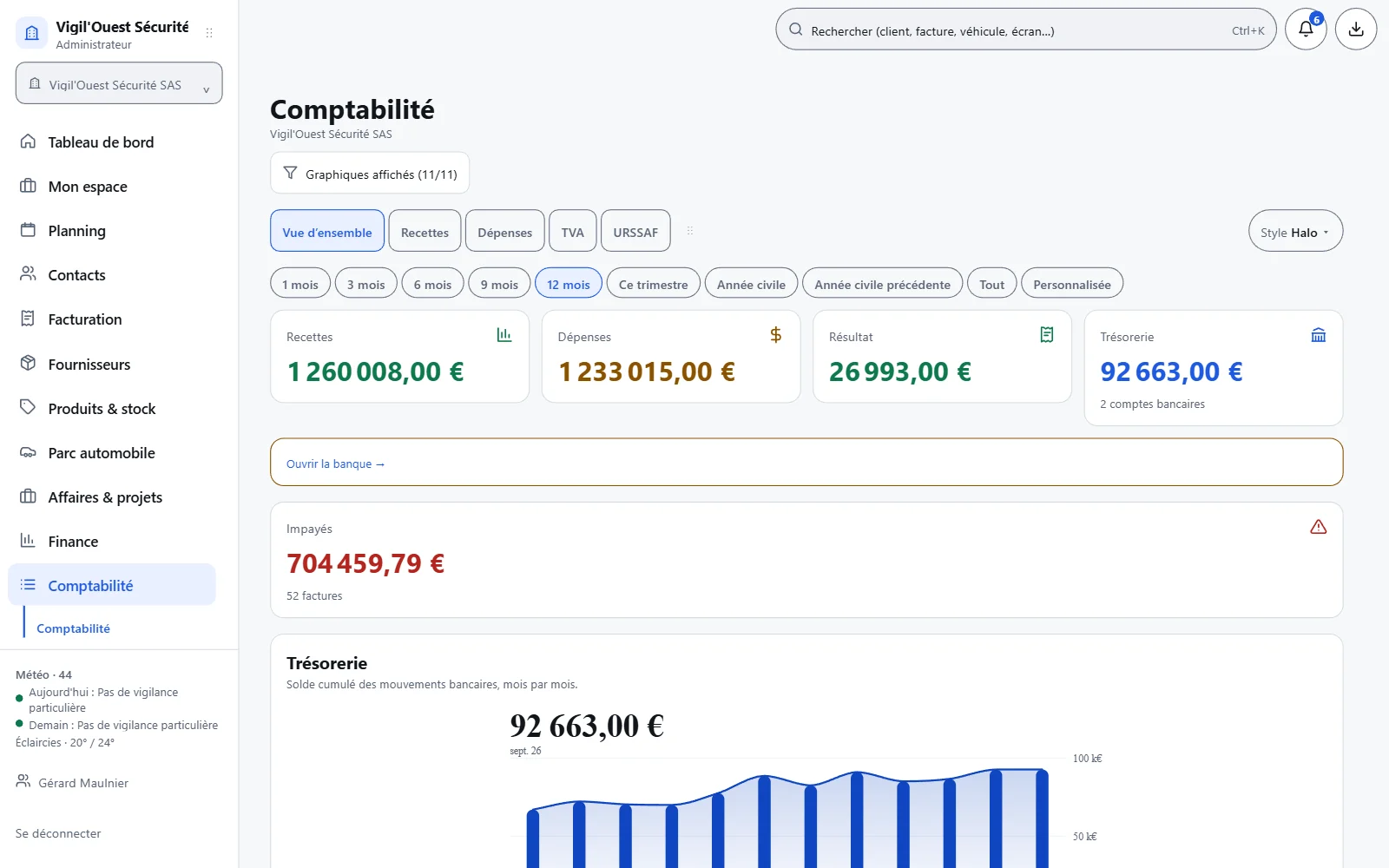Open the Comptabilité sidebar sub-item
This screenshot has height=868, width=1389.
[74, 628]
